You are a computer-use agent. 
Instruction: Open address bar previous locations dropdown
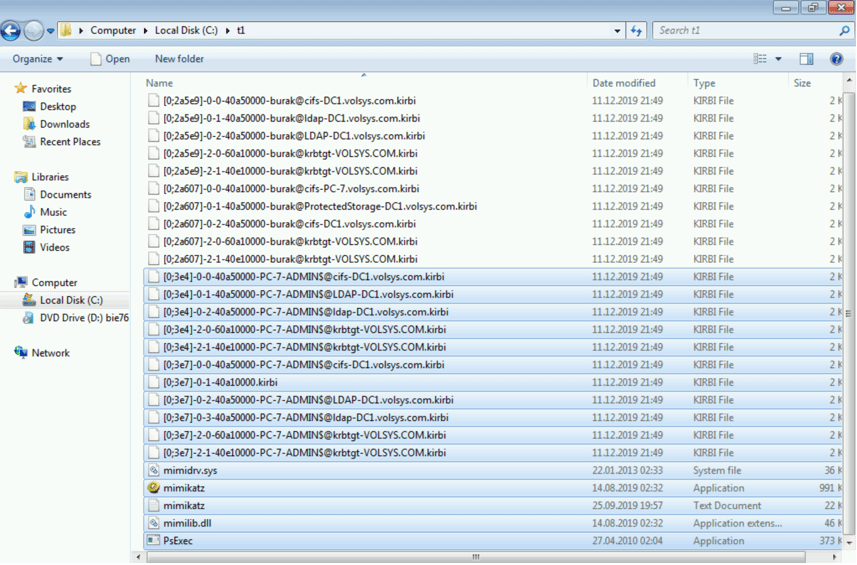617,31
